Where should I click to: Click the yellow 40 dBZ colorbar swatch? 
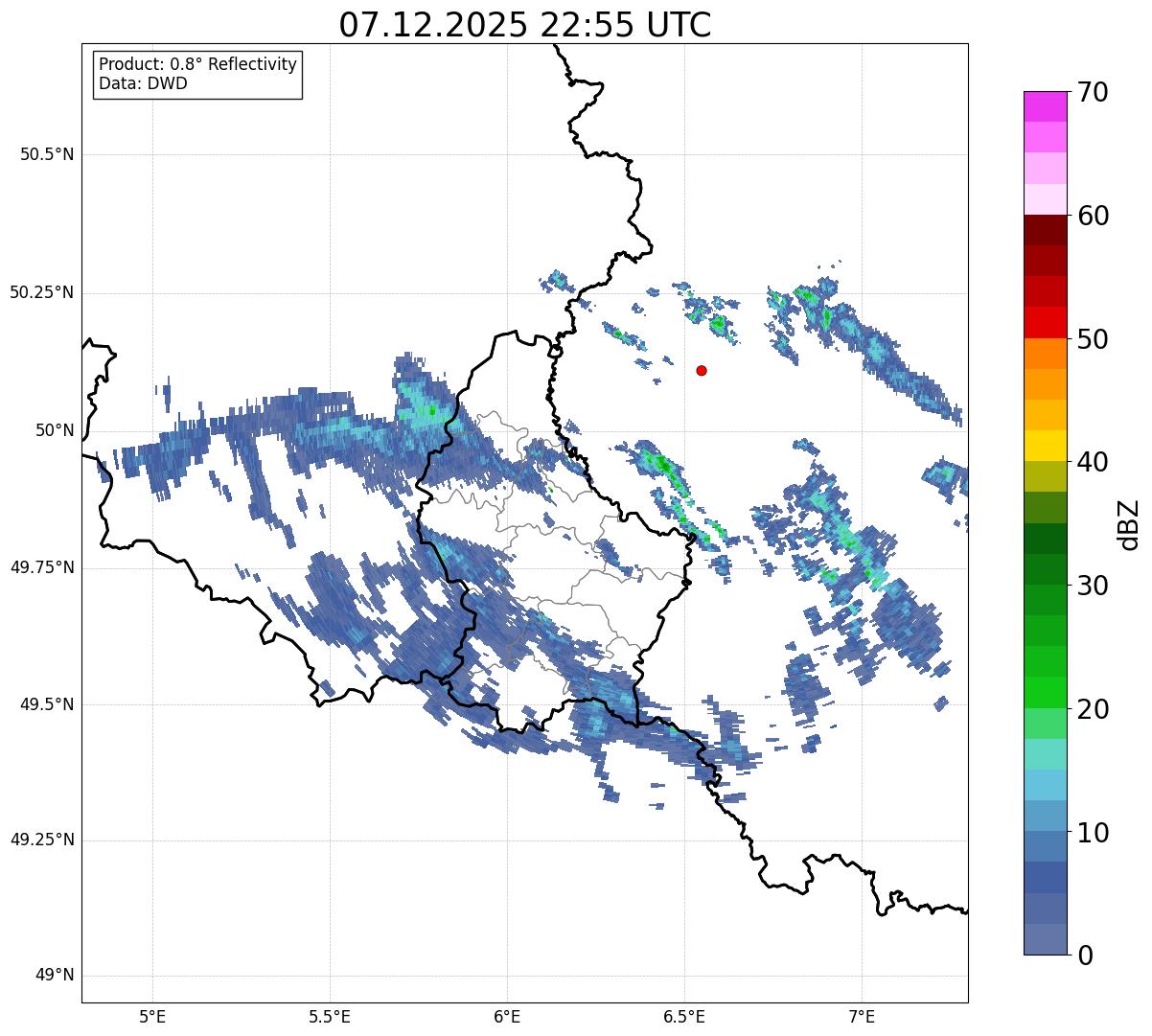(1045, 446)
